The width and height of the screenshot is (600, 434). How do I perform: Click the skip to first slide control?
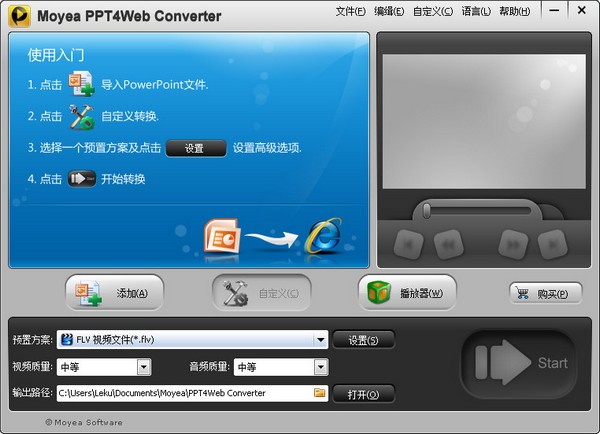point(408,245)
